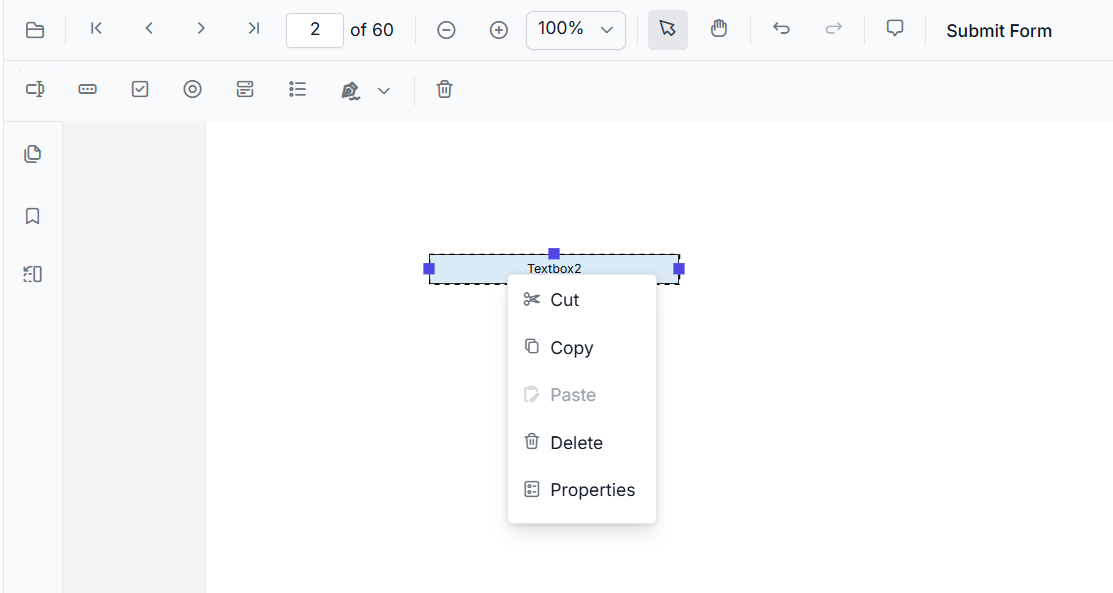This screenshot has height=593, width=1113.
Task: Select the Checkbox form tool
Action: [139, 89]
